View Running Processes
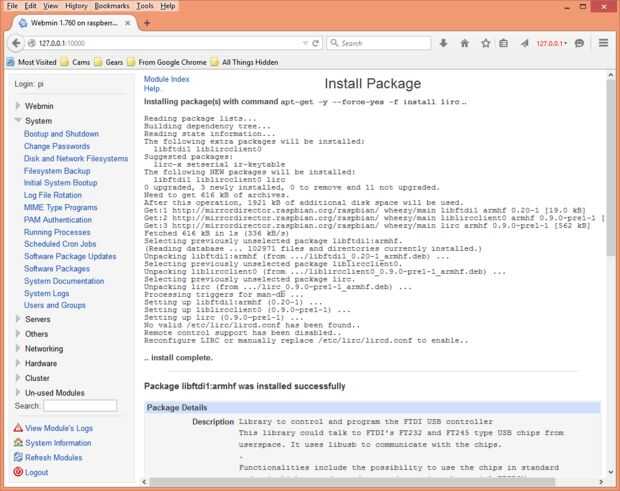The image size is (620, 491). click(x=57, y=232)
